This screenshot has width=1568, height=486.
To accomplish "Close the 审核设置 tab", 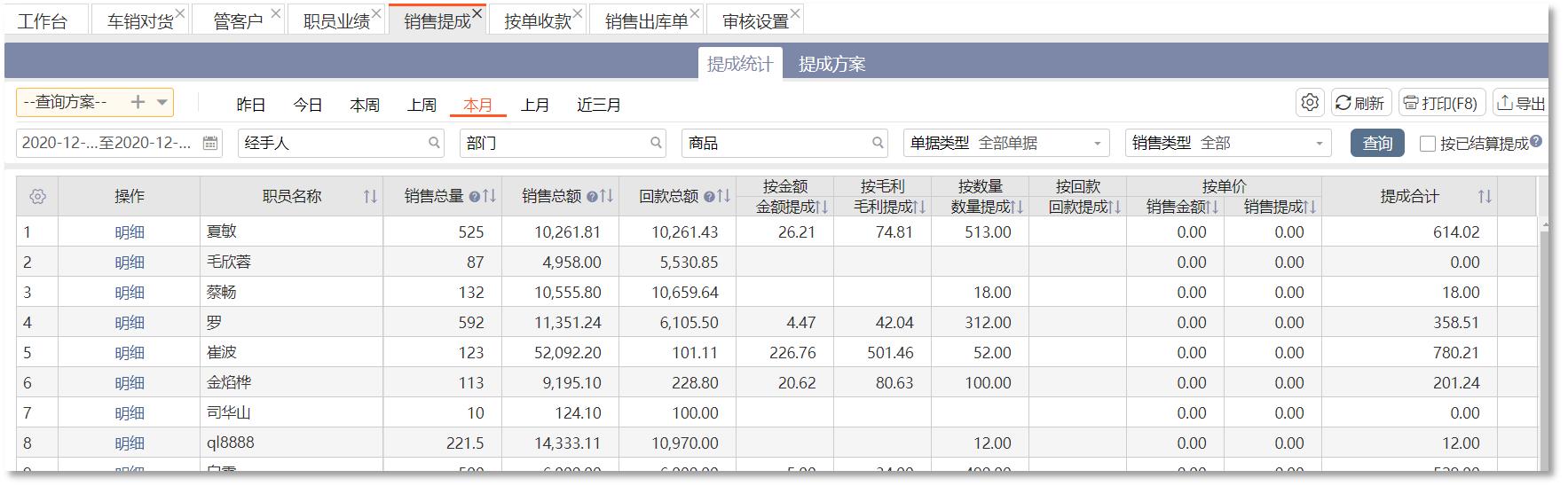I will (795, 13).
